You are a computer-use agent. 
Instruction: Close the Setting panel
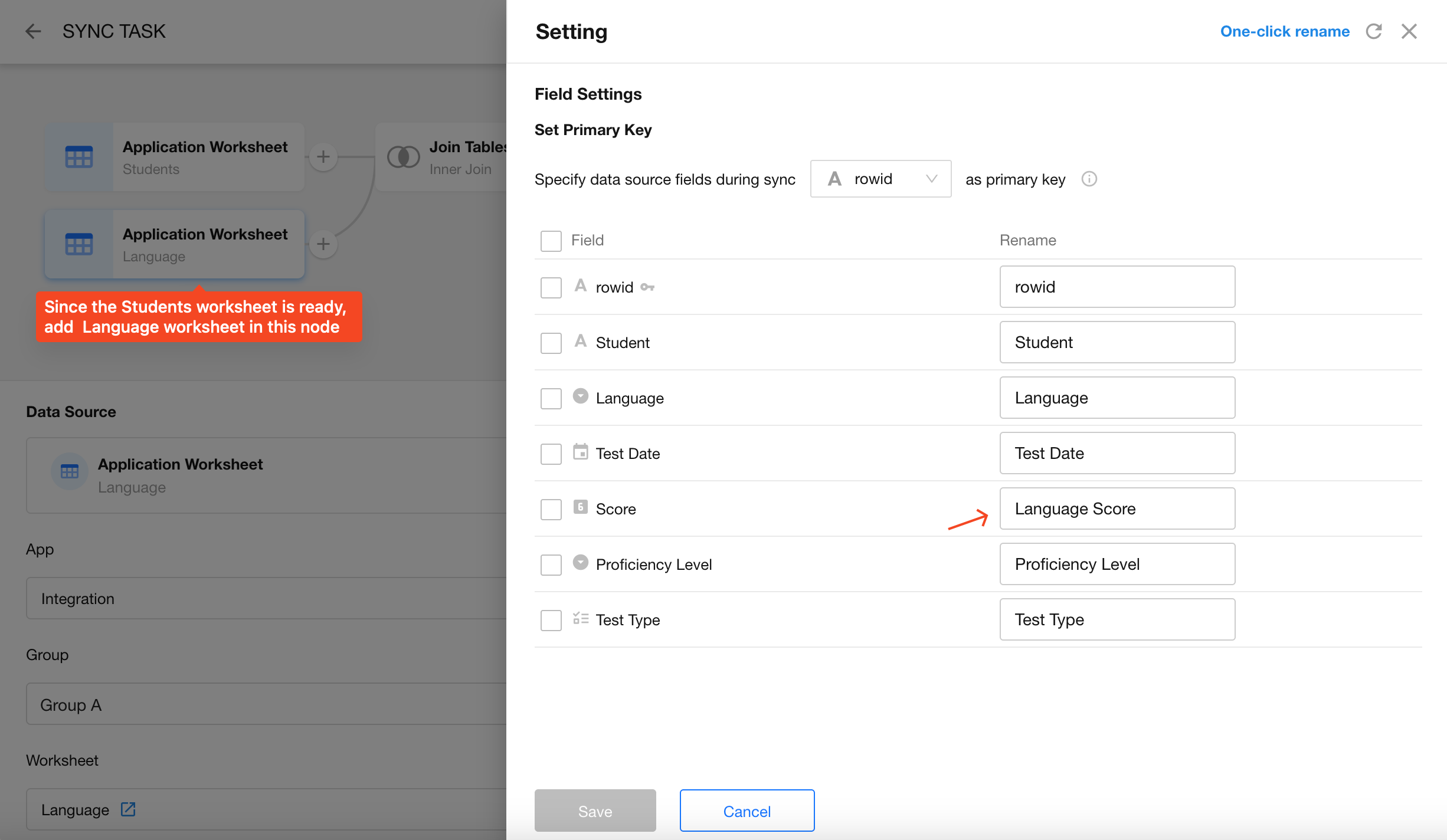(1409, 31)
